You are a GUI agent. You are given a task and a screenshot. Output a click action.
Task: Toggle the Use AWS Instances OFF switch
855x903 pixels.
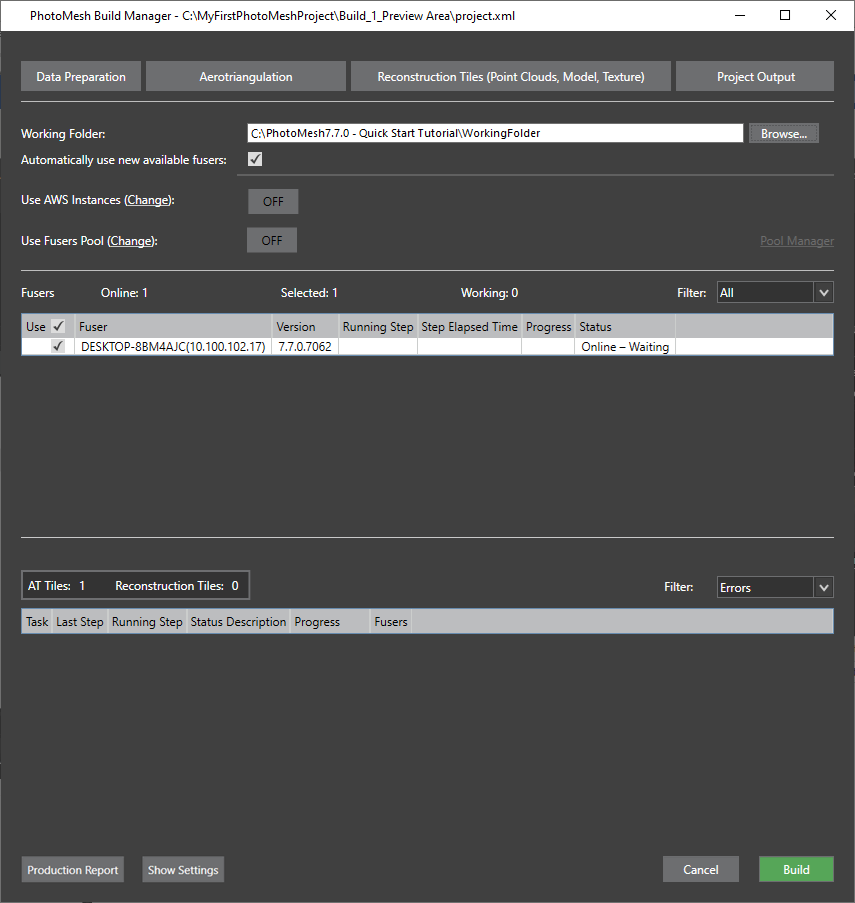(x=273, y=202)
